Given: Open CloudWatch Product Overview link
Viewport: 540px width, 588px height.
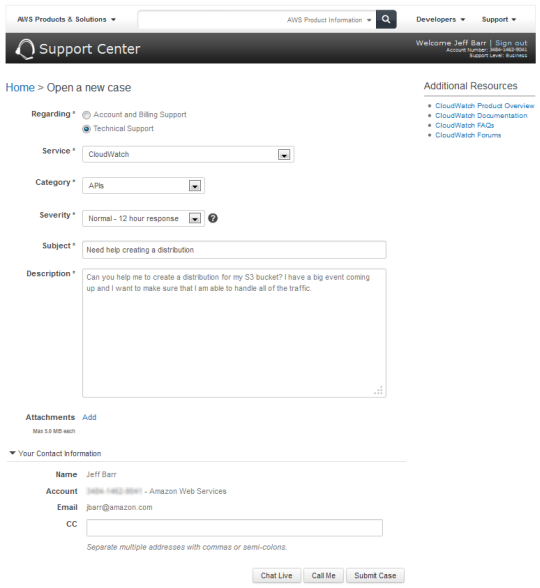Looking at the screenshot, I should (484, 106).
